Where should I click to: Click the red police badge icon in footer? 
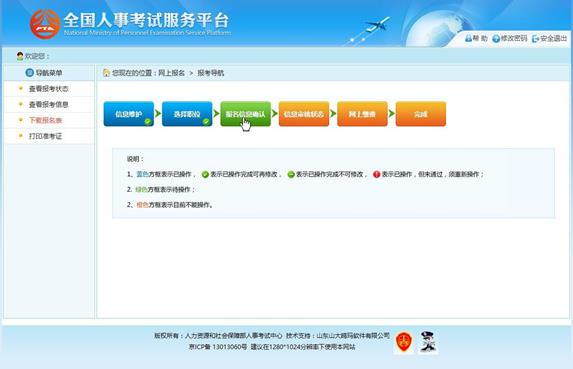(x=403, y=342)
